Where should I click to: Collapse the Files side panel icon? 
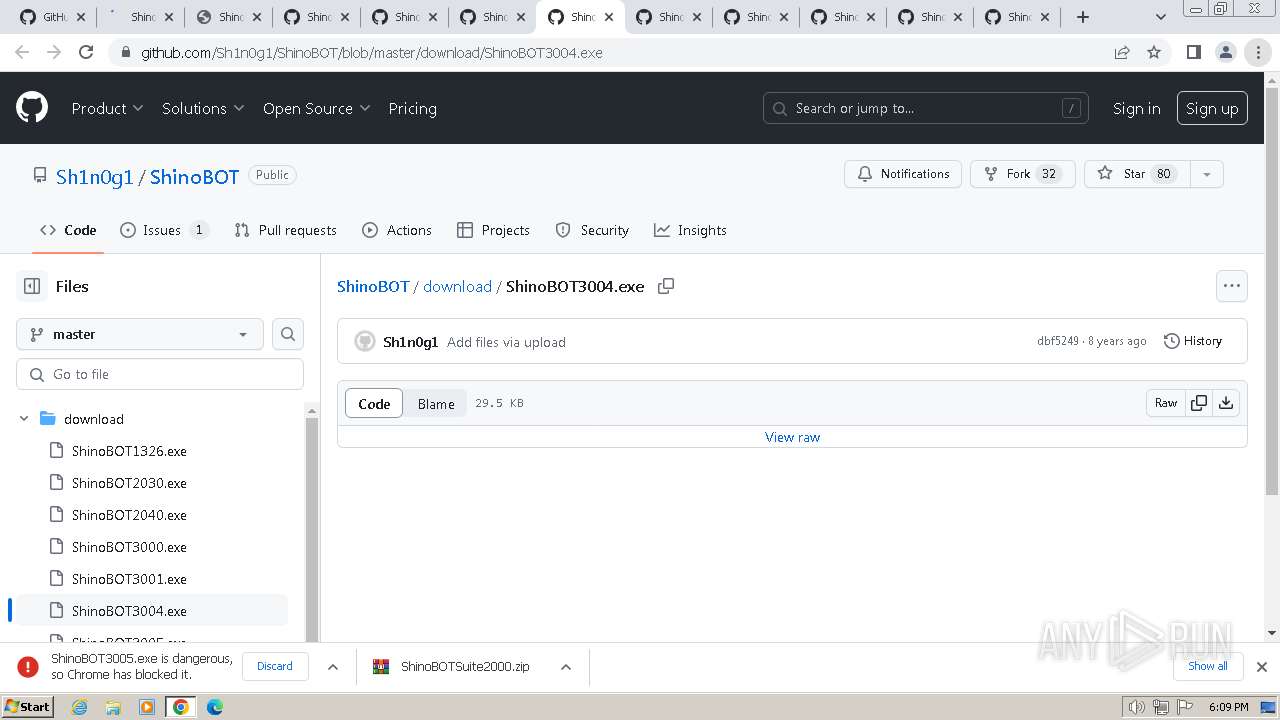(x=32, y=286)
